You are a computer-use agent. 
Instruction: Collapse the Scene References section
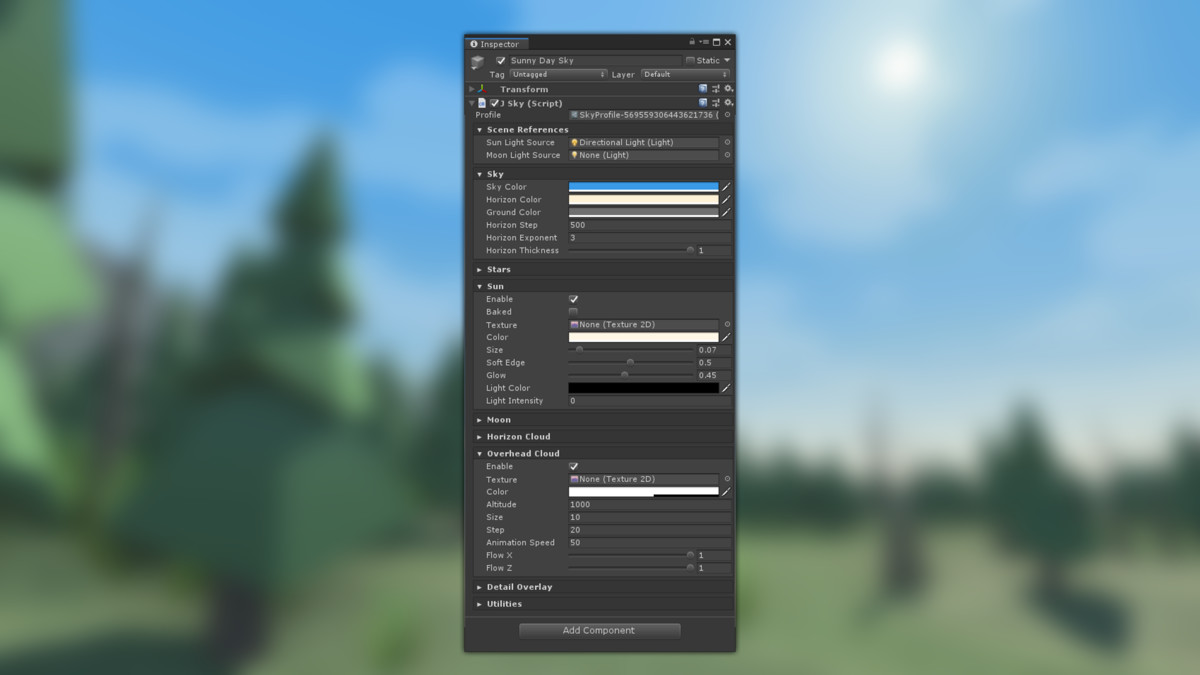[480, 130]
